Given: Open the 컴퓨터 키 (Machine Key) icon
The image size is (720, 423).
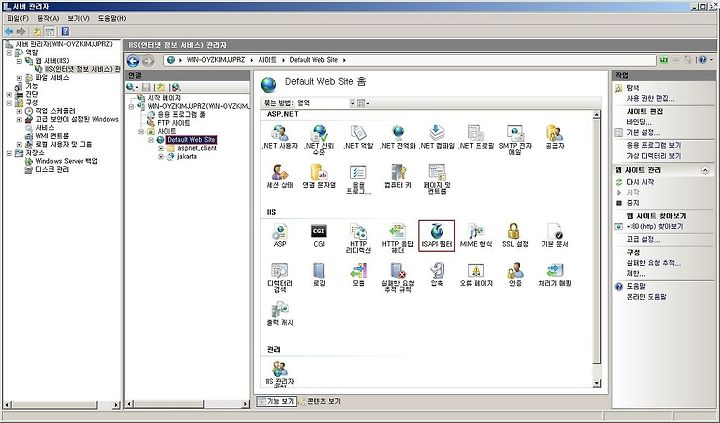Looking at the screenshot, I should 398,176.
